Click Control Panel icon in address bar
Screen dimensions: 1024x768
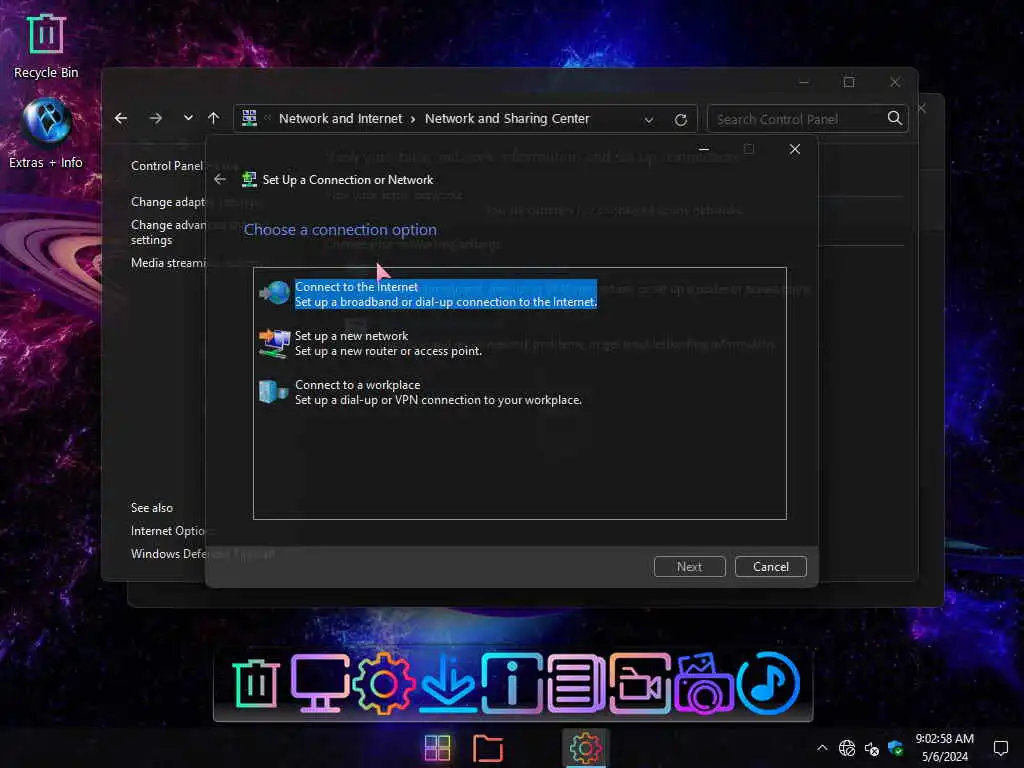(249, 118)
